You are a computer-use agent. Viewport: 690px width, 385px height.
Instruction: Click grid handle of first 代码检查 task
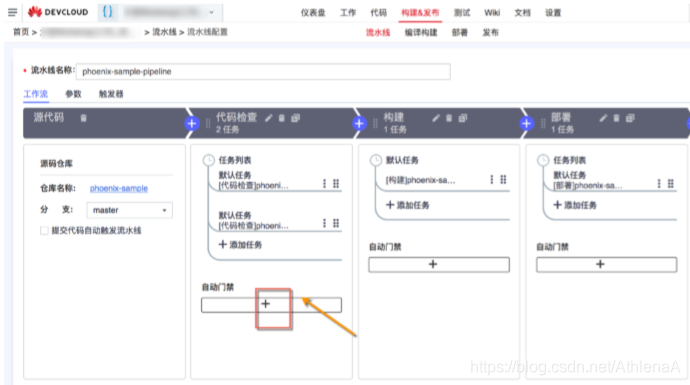336,183
